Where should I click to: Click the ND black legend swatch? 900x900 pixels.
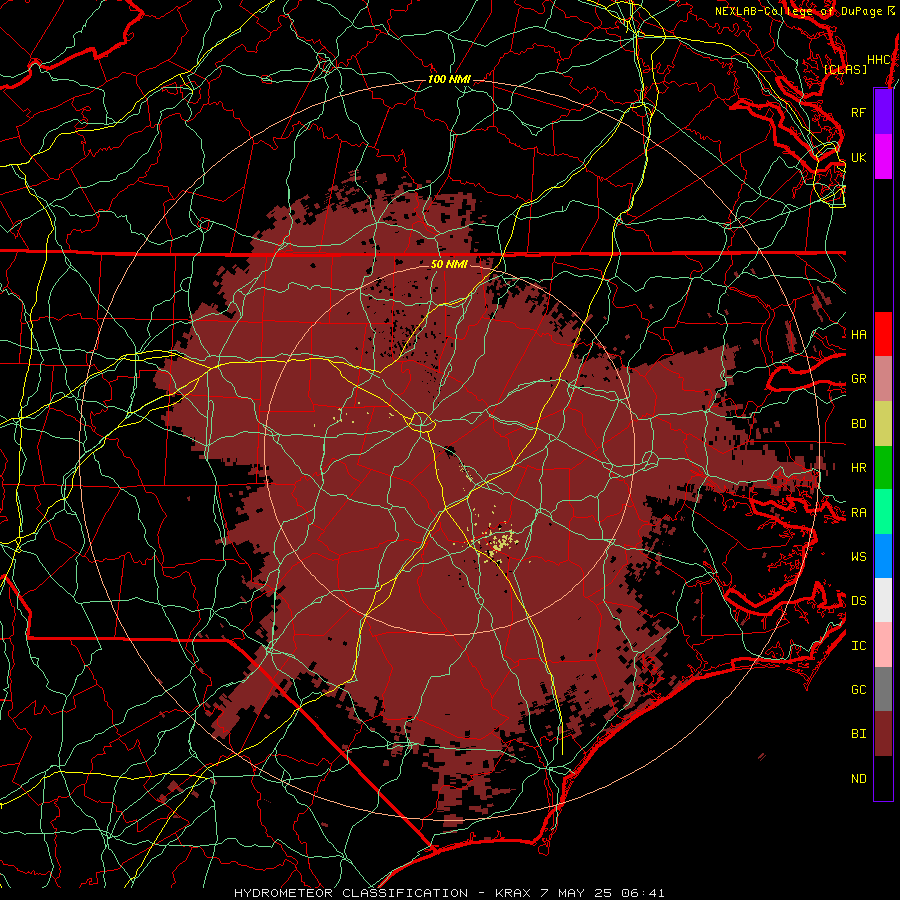(883, 778)
